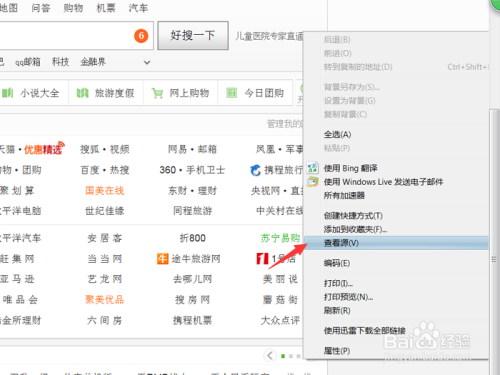Open the 优惠精选 orange link
The width and height of the screenshot is (500, 375).
point(43,149)
